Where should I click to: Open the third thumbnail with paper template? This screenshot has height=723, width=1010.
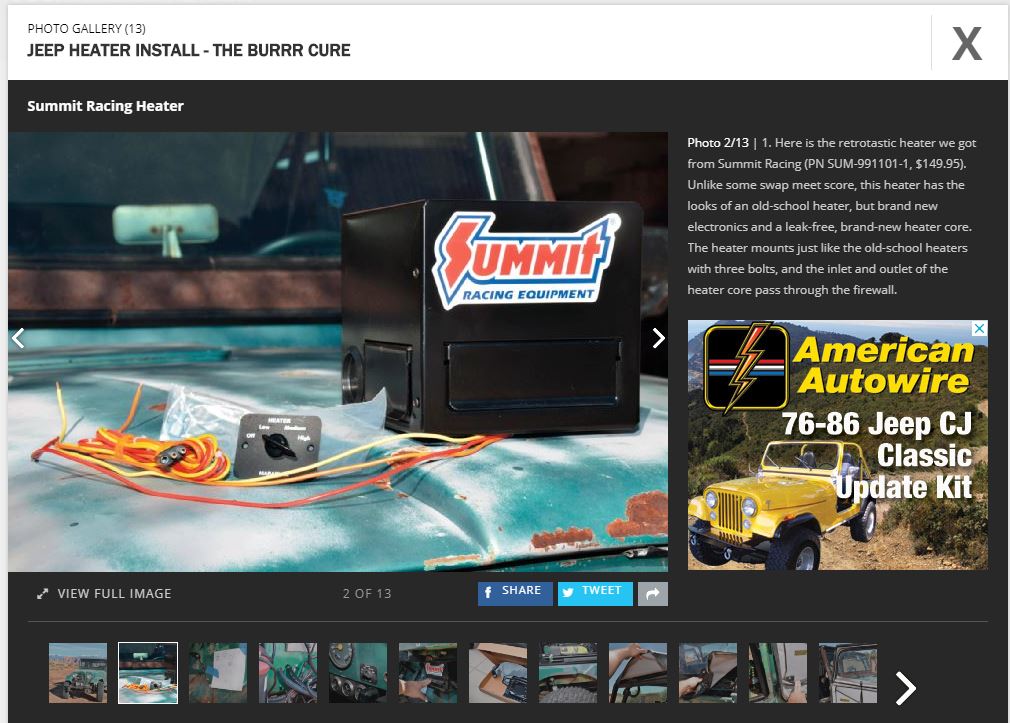218,672
